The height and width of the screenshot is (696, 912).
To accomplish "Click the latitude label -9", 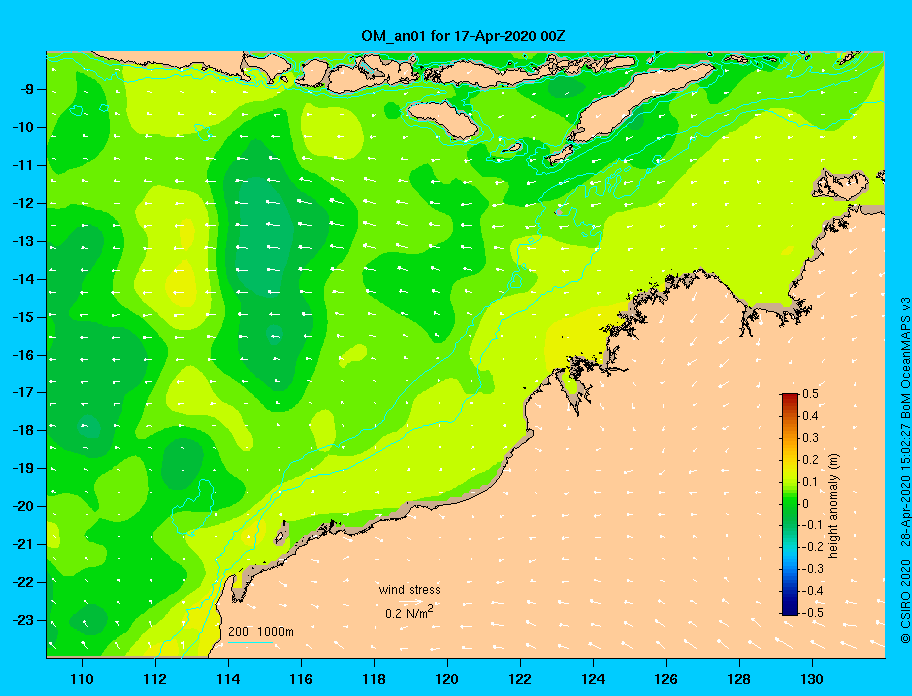I will pyautogui.click(x=27, y=90).
